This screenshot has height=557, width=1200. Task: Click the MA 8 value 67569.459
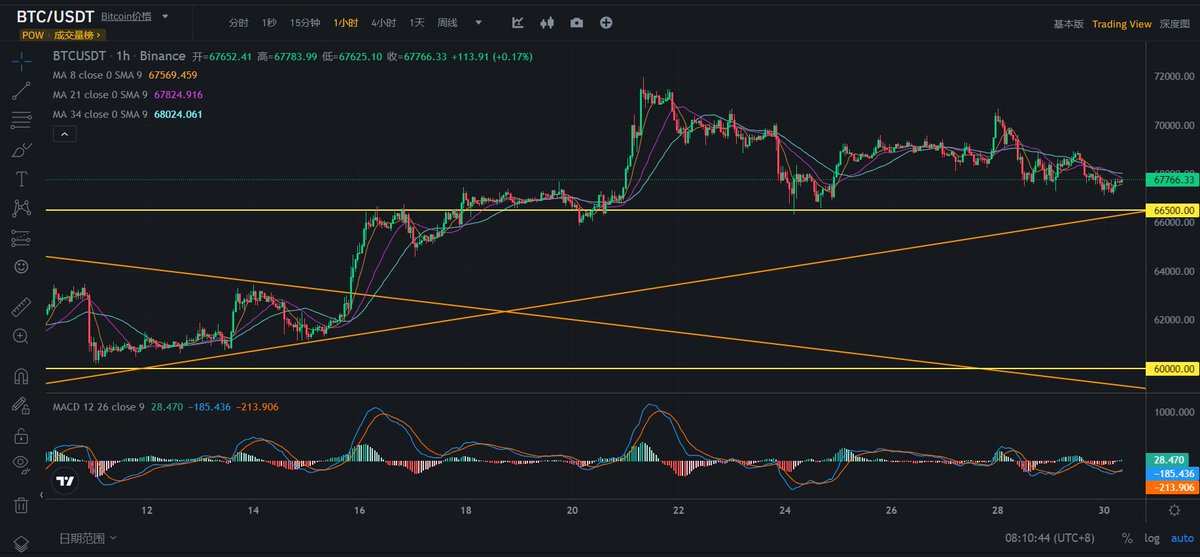coord(173,75)
